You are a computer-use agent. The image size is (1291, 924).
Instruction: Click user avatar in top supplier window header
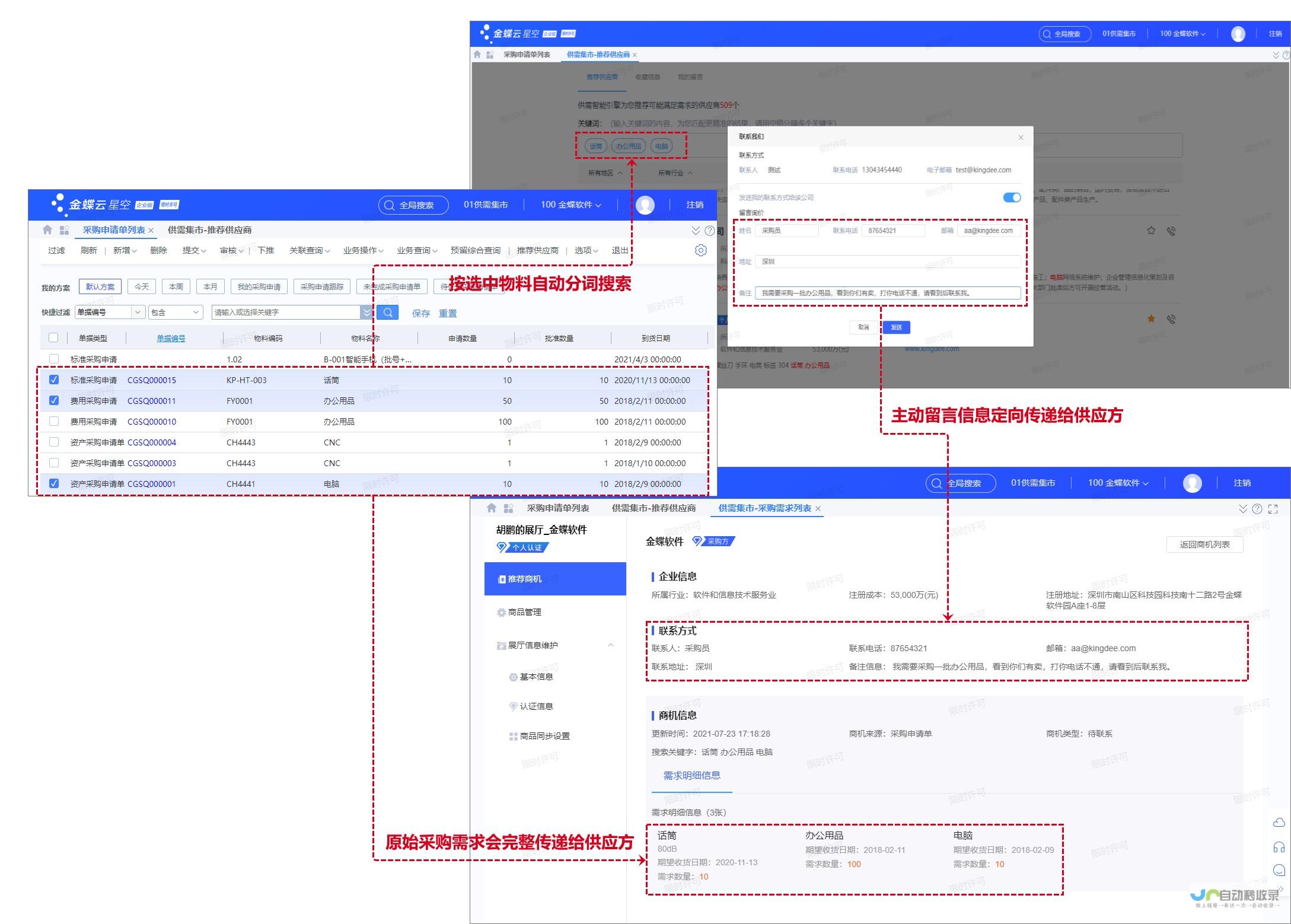pos(1238,34)
